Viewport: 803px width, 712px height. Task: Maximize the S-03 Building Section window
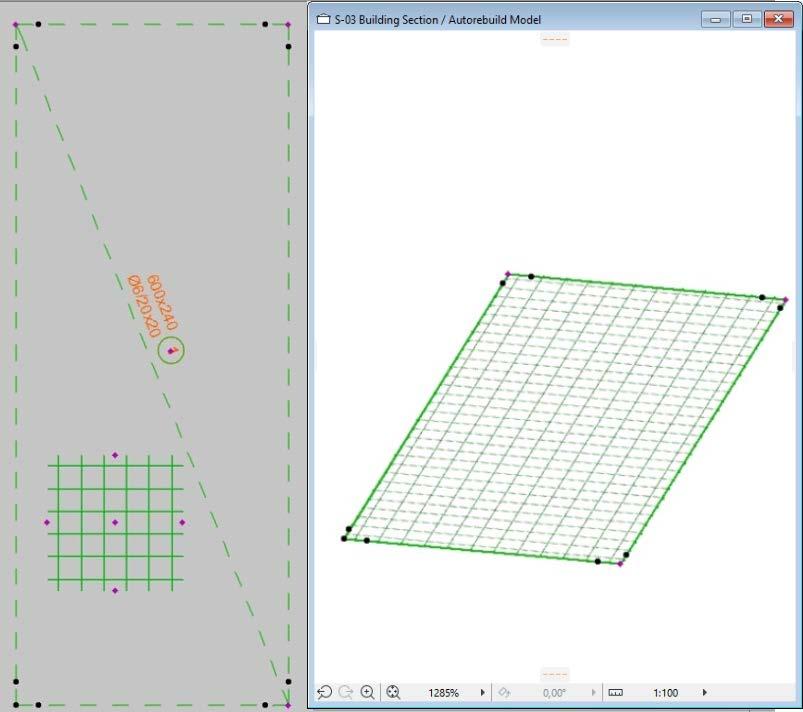click(747, 19)
